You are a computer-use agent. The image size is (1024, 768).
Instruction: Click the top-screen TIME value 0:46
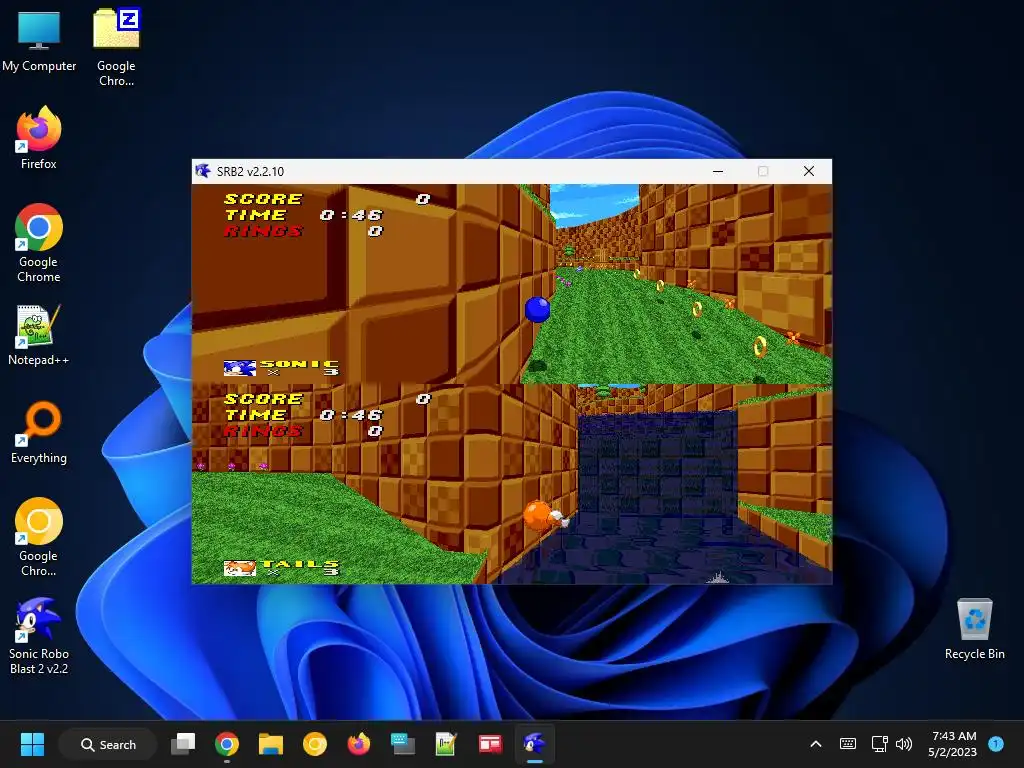pos(351,215)
